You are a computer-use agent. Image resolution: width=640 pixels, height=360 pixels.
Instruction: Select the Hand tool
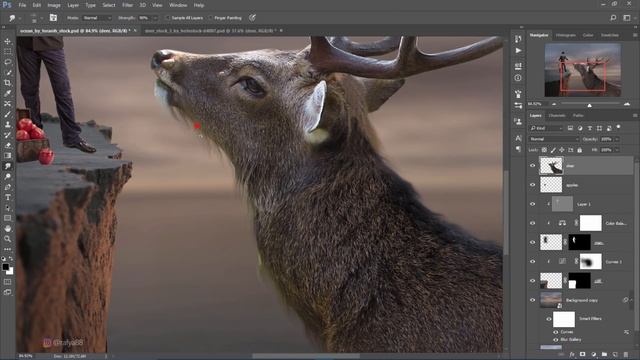coord(7,229)
